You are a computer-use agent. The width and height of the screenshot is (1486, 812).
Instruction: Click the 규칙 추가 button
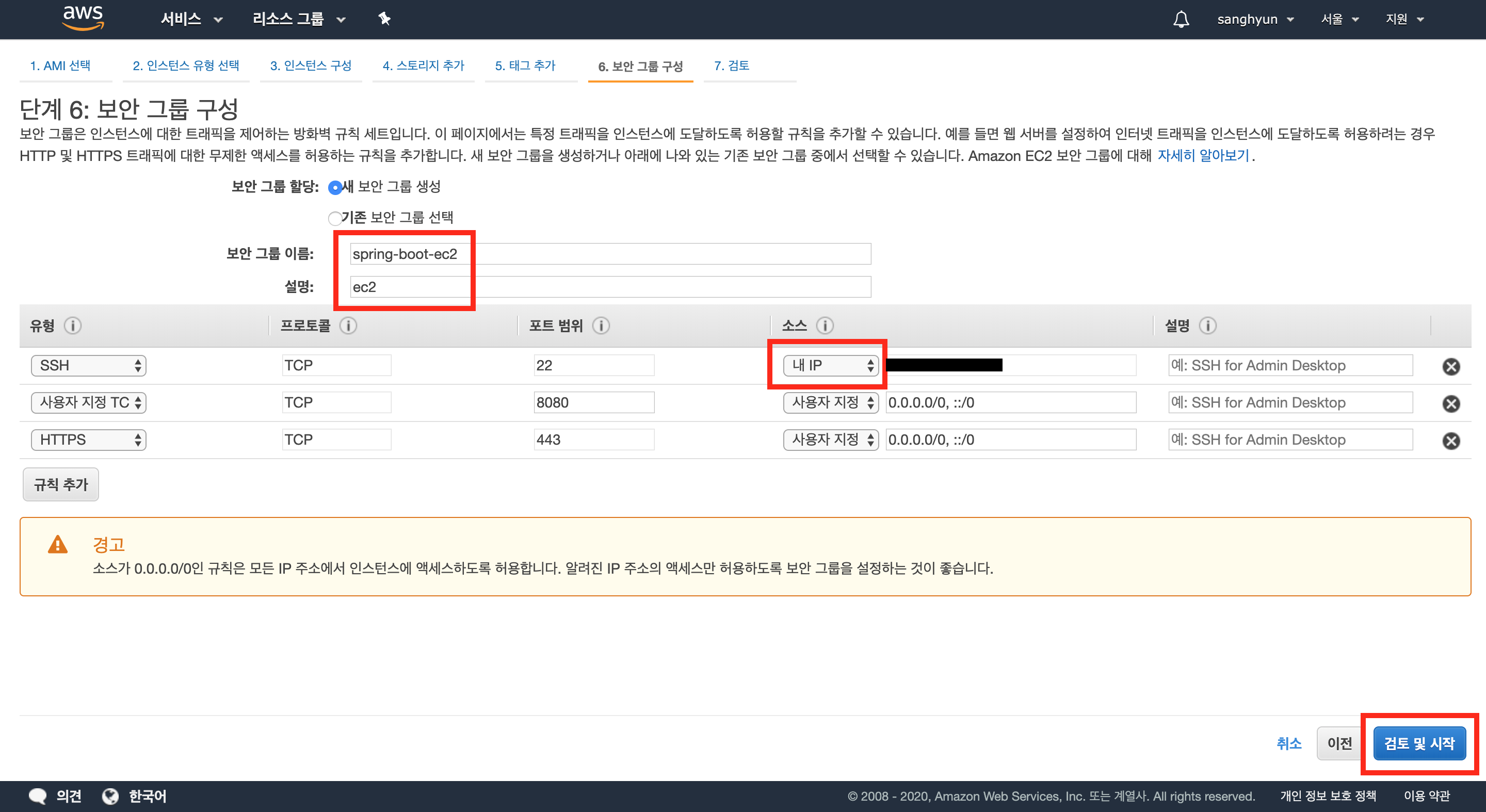click(x=60, y=484)
